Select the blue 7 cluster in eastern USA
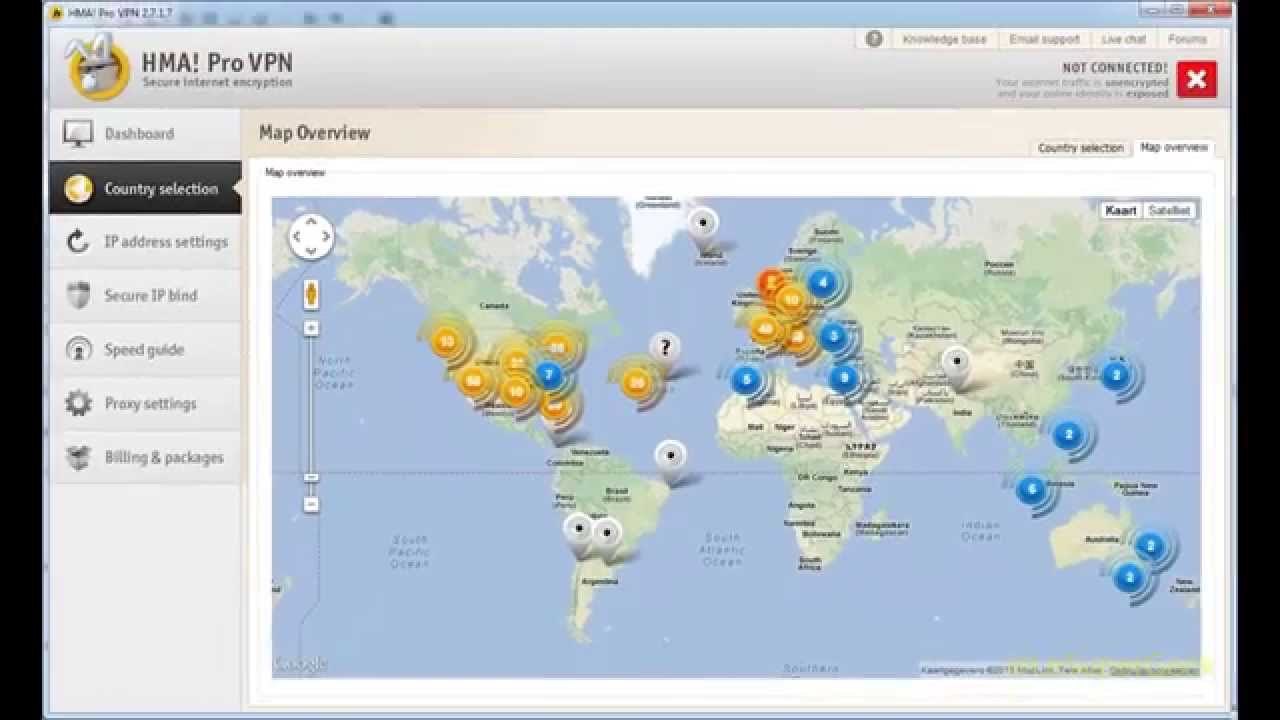1280x720 pixels. click(548, 375)
